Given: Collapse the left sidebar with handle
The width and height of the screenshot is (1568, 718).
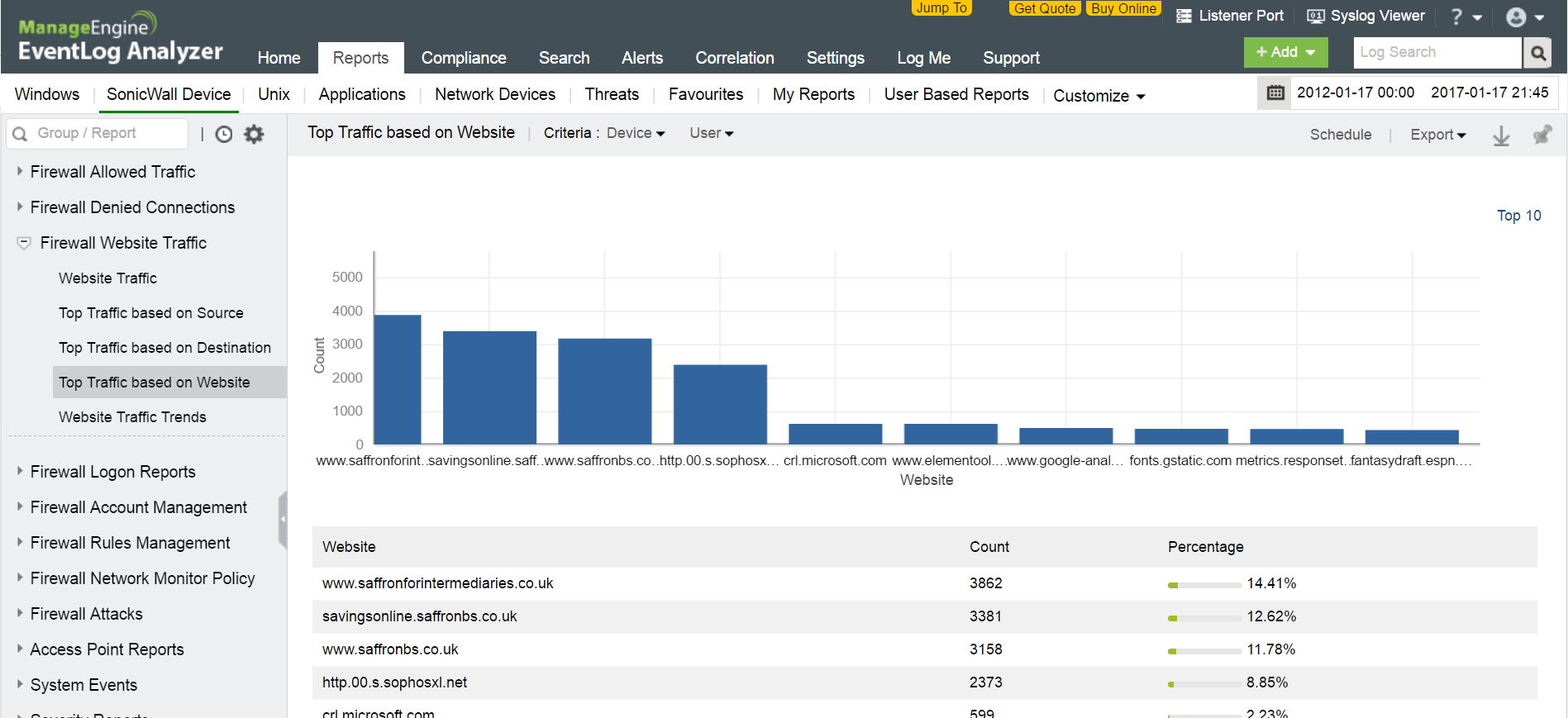Looking at the screenshot, I should pyautogui.click(x=283, y=520).
